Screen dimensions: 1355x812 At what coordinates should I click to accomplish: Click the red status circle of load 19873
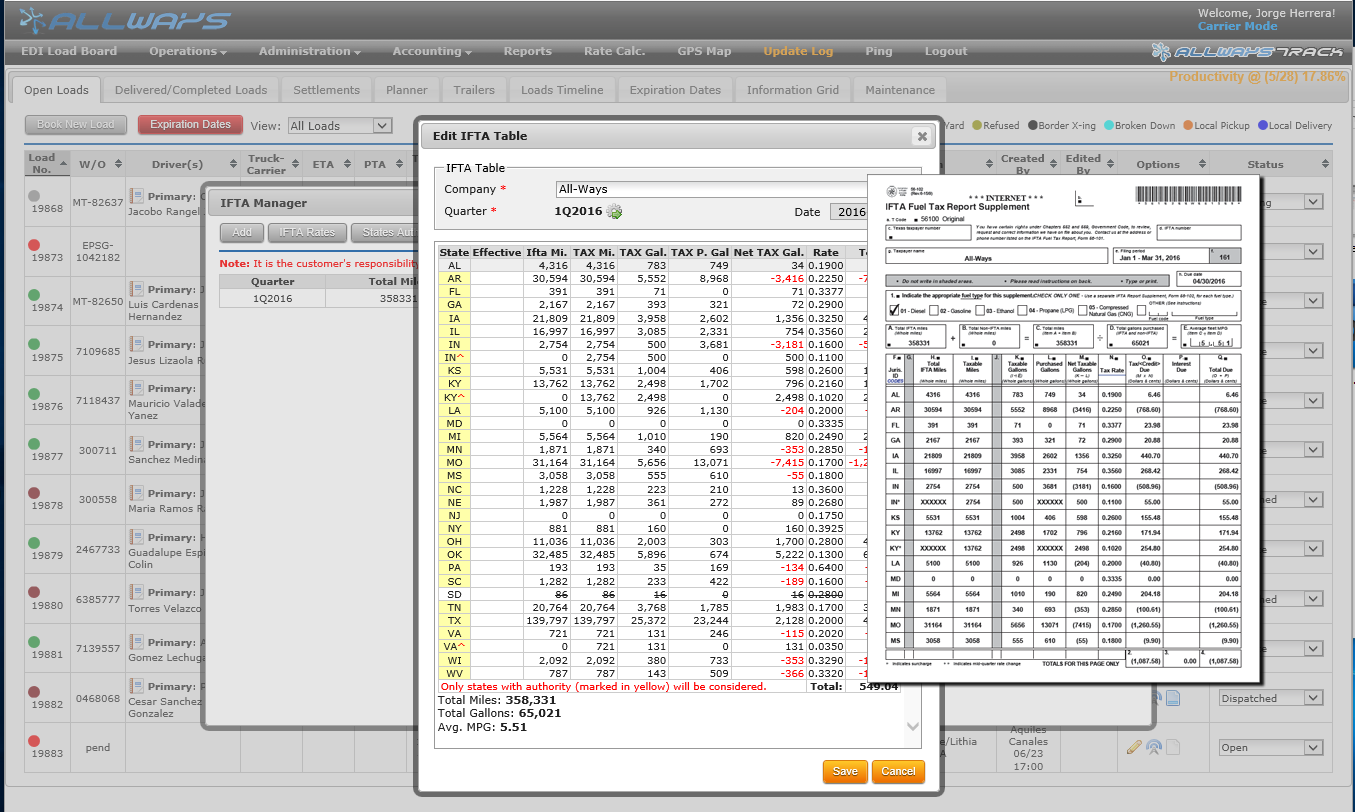point(34,244)
